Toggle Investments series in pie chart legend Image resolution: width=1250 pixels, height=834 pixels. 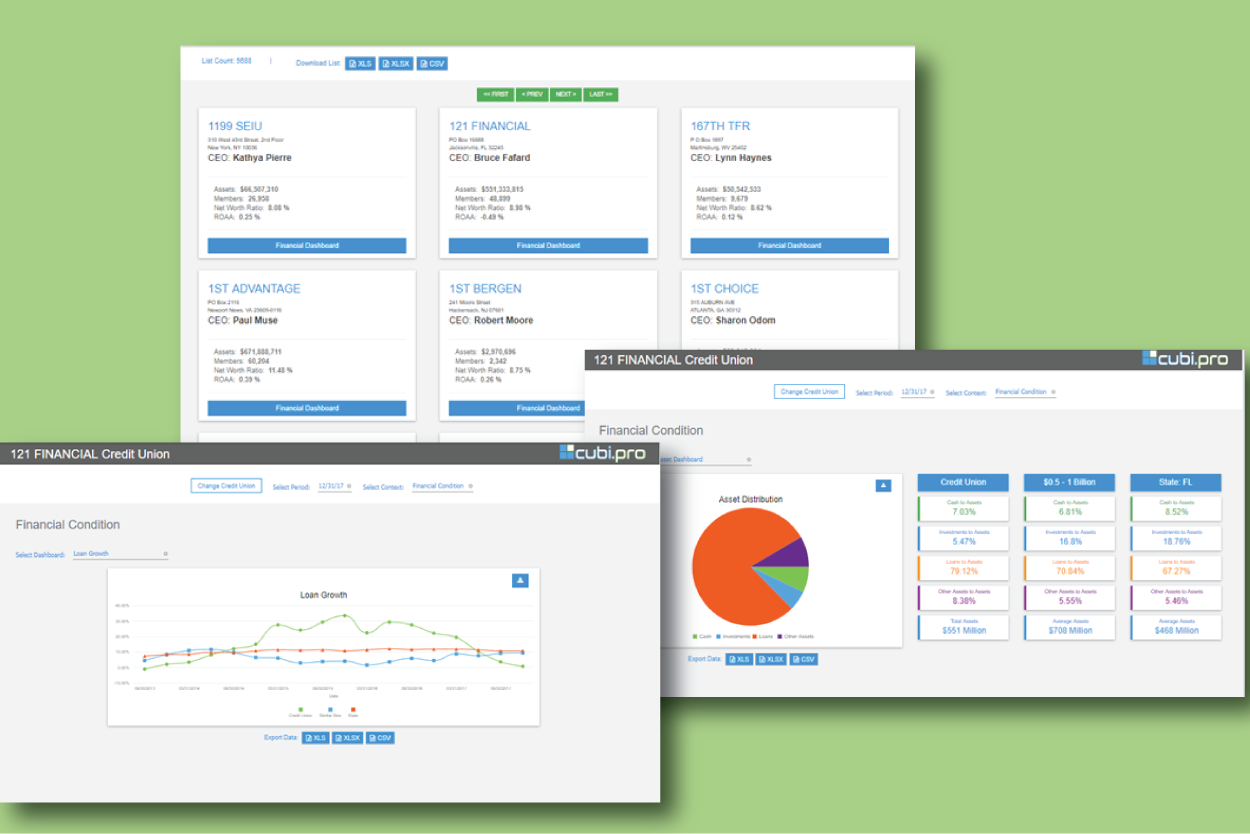click(x=734, y=636)
